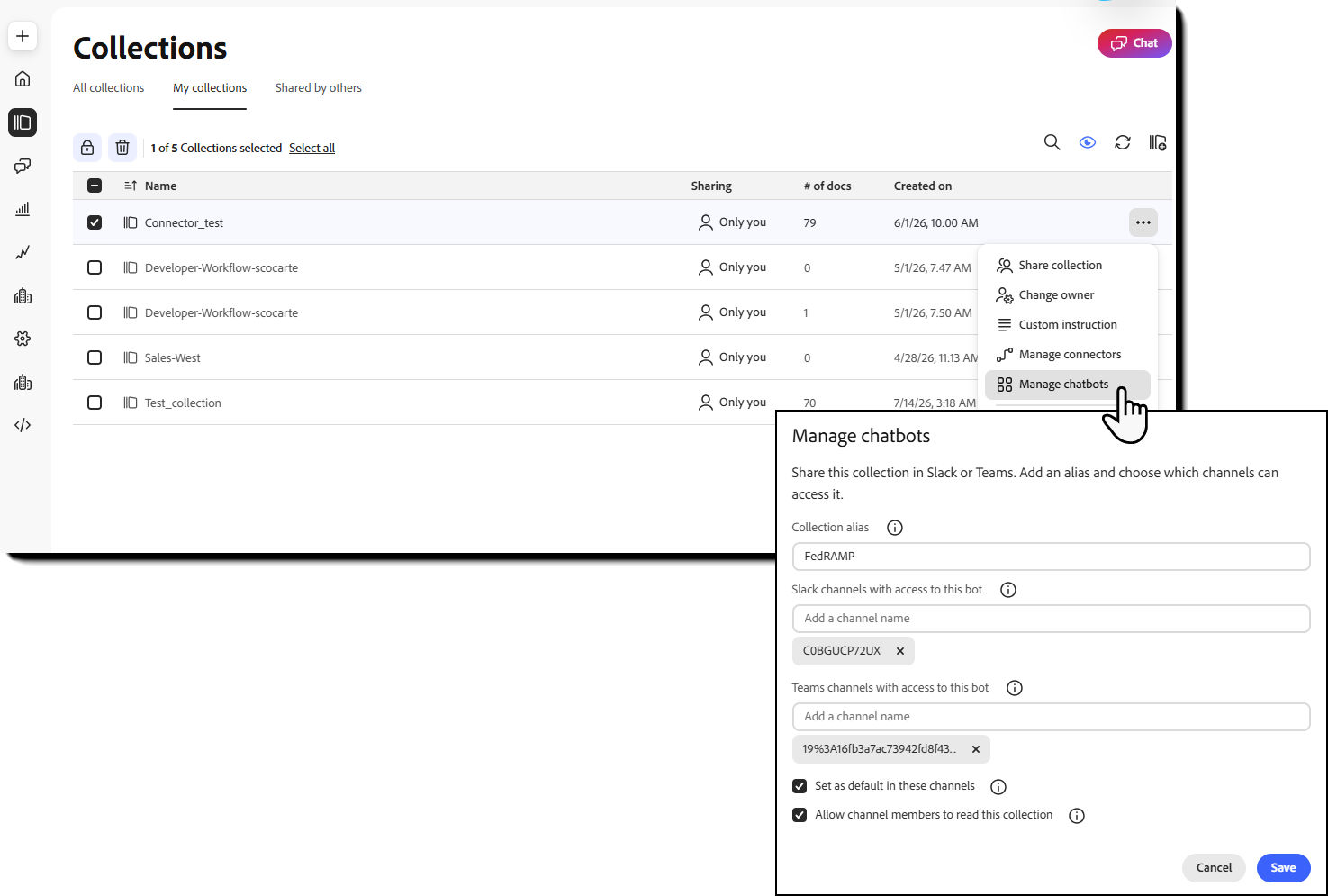Open the trend line sidebar icon

(x=23, y=252)
